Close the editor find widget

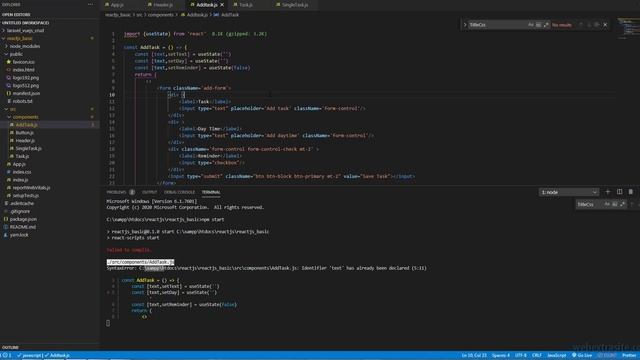tap(605, 25)
